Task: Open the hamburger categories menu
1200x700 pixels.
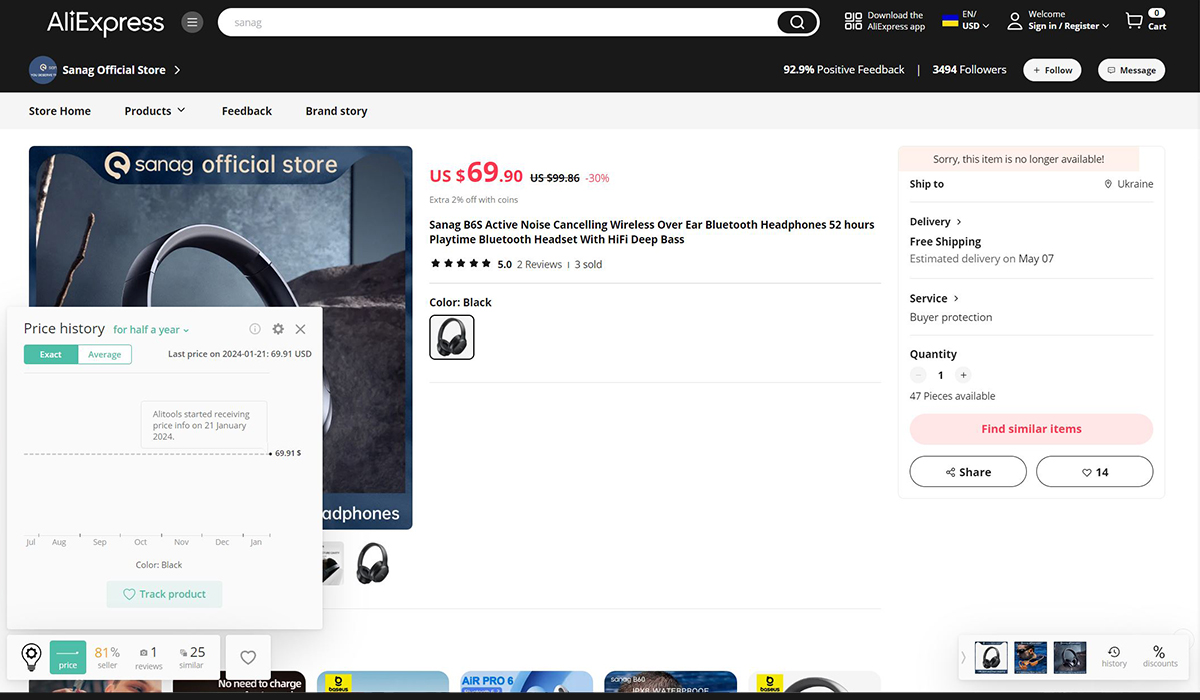Action: 193,22
